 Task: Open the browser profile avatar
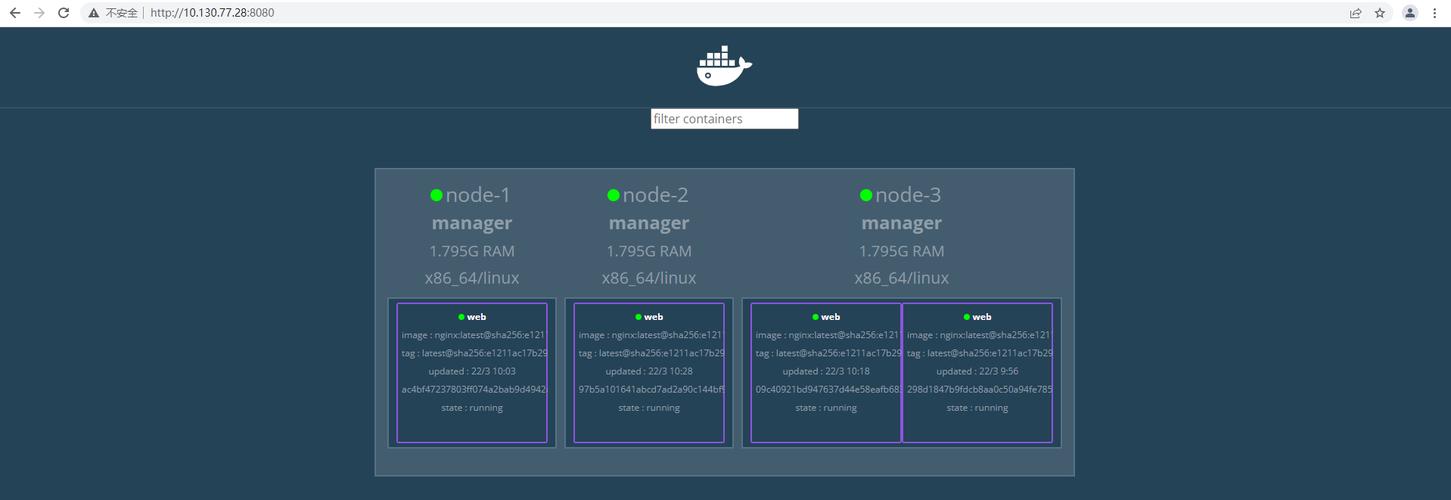point(1410,13)
